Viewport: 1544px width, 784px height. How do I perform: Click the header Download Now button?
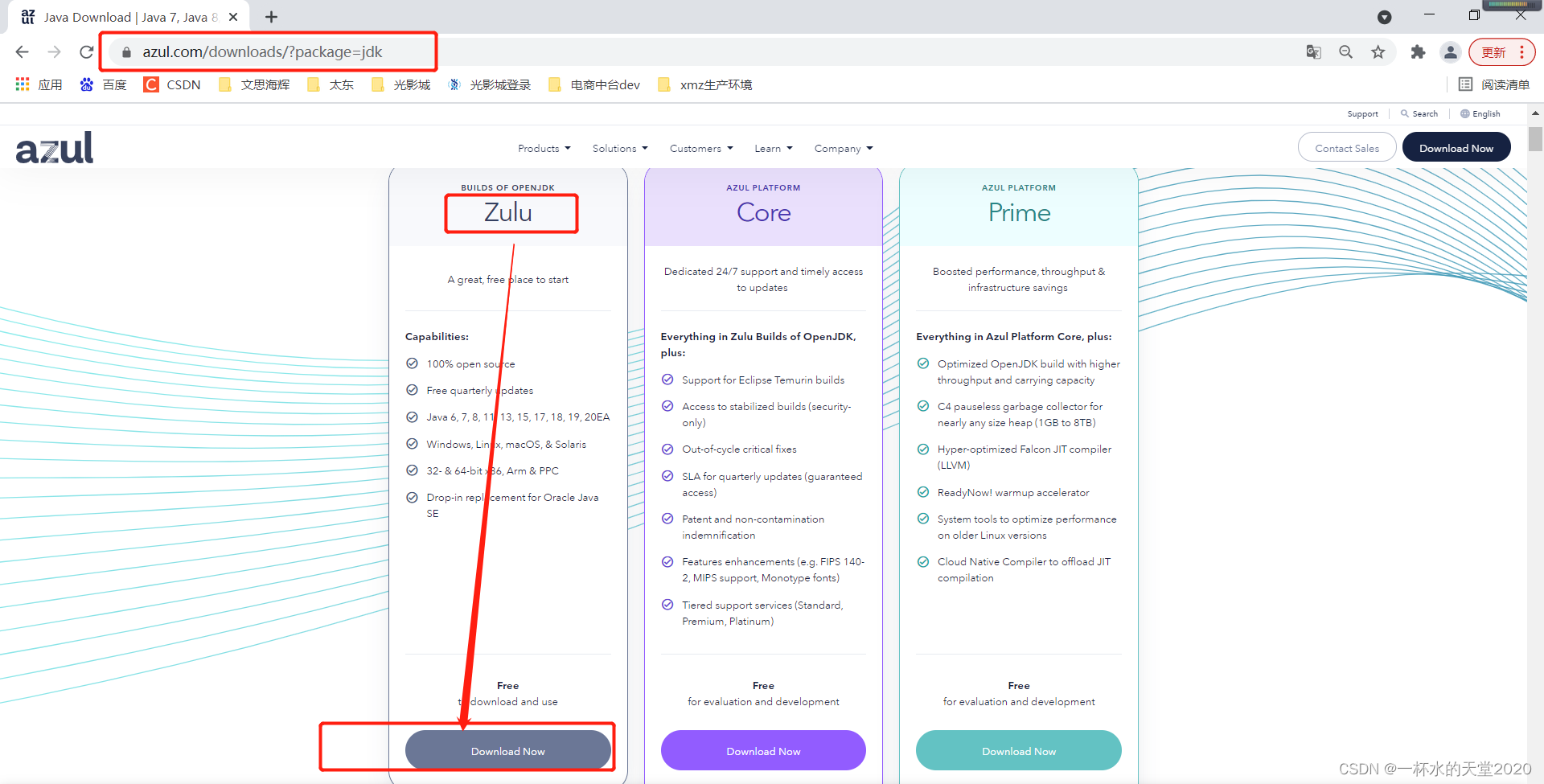click(1456, 148)
